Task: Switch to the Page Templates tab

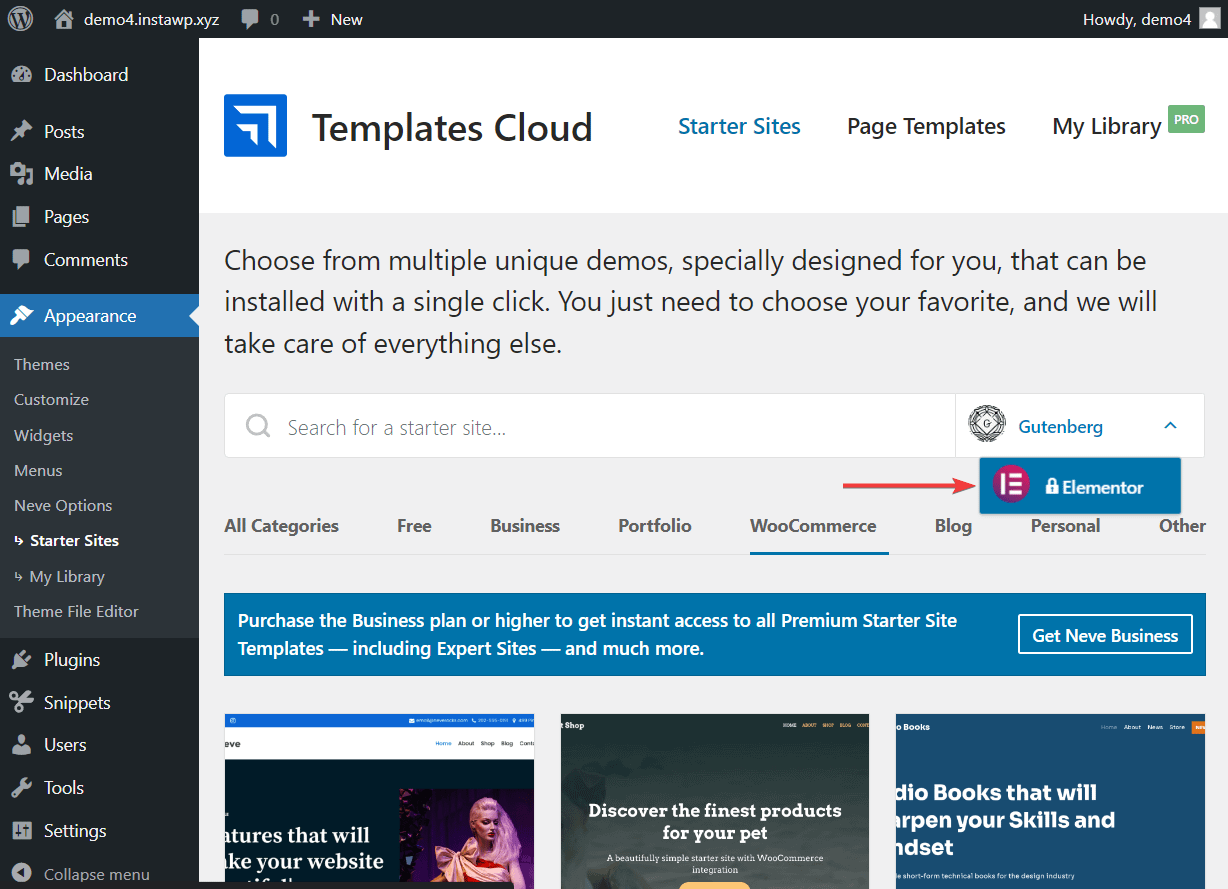Action: pos(926,126)
